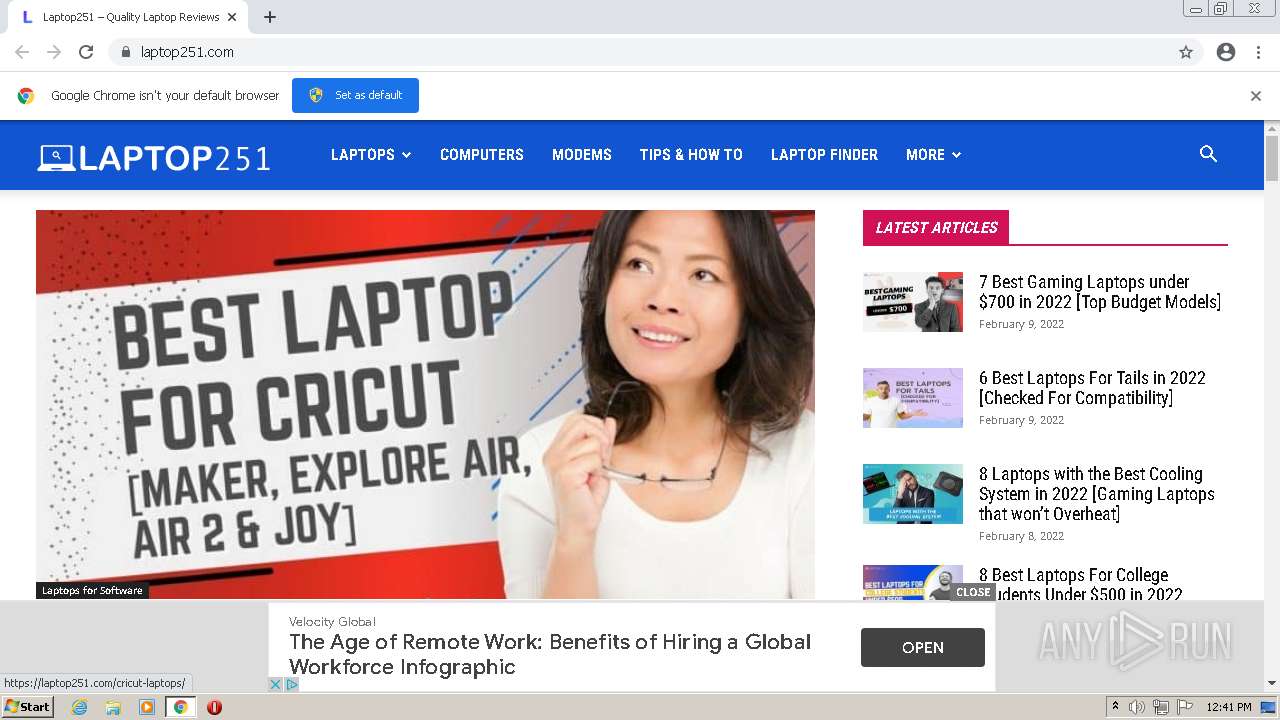The width and height of the screenshot is (1280, 720).
Task: Click the best cooling system laptops thumbnail
Action: point(913,494)
